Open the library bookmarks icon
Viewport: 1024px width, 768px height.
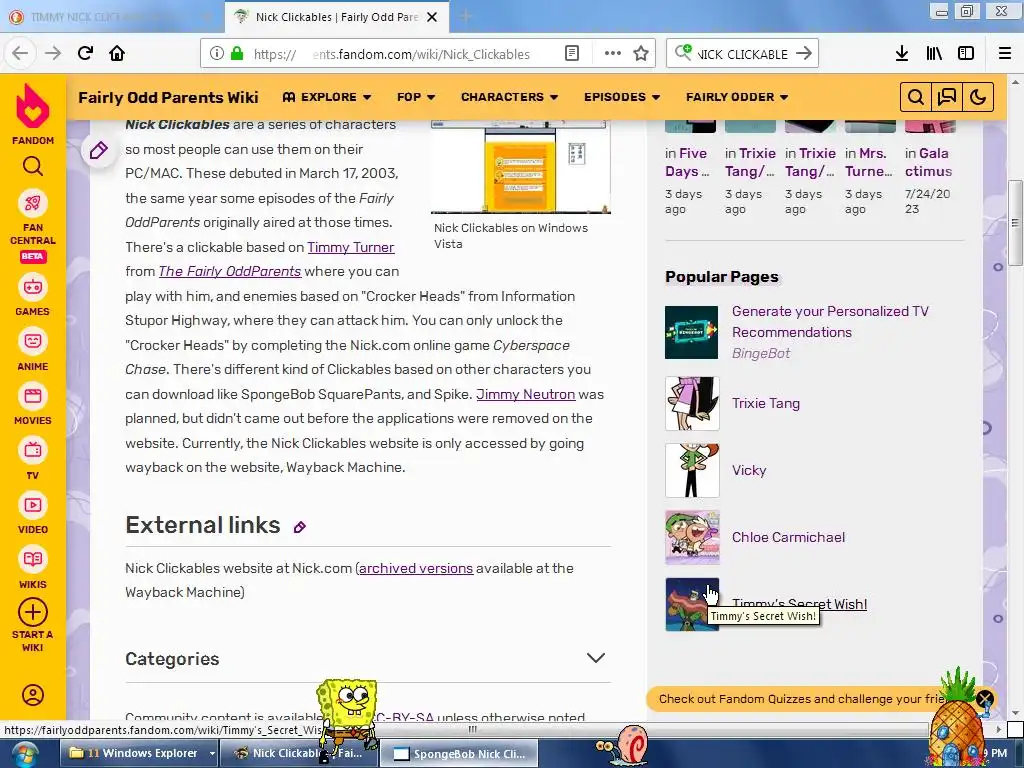click(934, 54)
